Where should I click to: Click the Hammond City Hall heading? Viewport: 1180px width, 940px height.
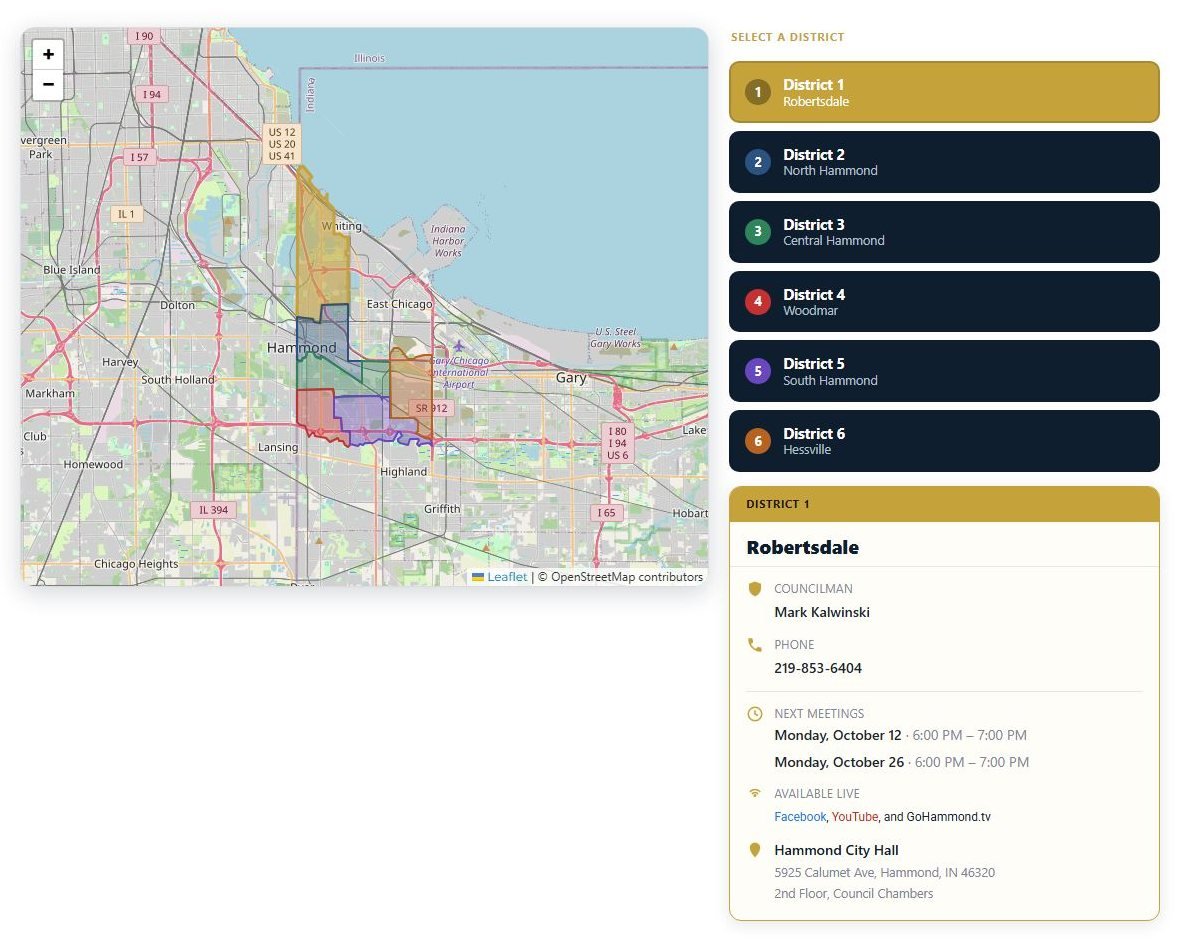[836, 850]
